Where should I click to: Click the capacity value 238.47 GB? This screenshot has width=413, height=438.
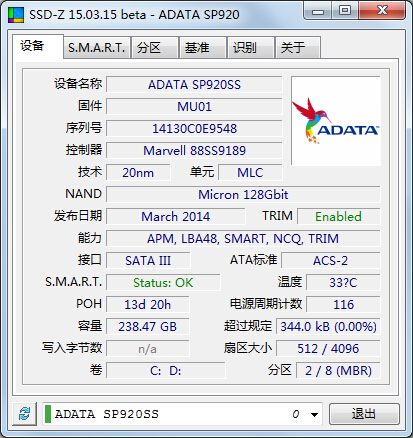[x=148, y=327]
